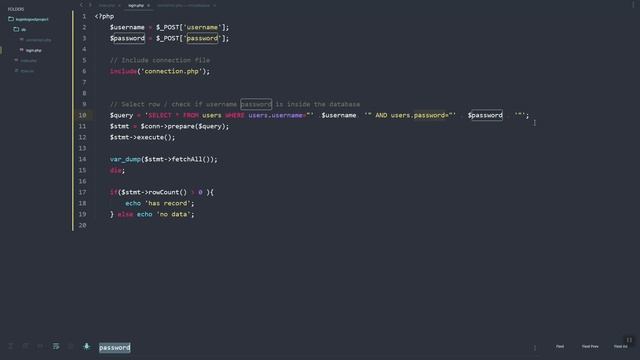Click highlighted $password at end of line 10
This screenshot has width=640, height=360.
pyautogui.click(x=485, y=115)
